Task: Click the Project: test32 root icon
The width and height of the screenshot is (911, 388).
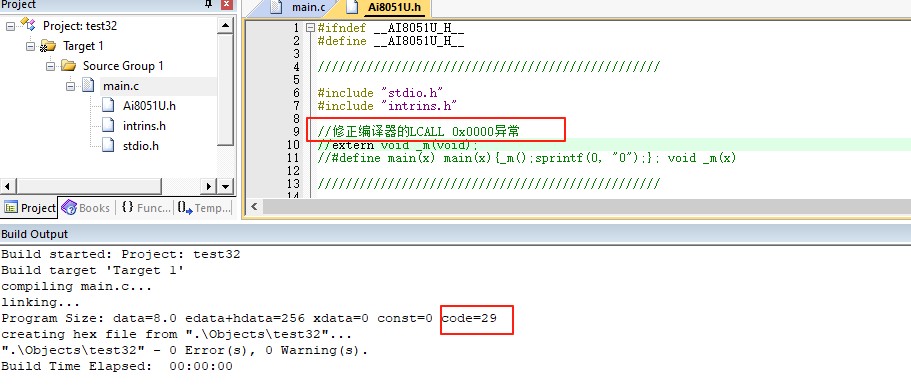Action: point(28,24)
